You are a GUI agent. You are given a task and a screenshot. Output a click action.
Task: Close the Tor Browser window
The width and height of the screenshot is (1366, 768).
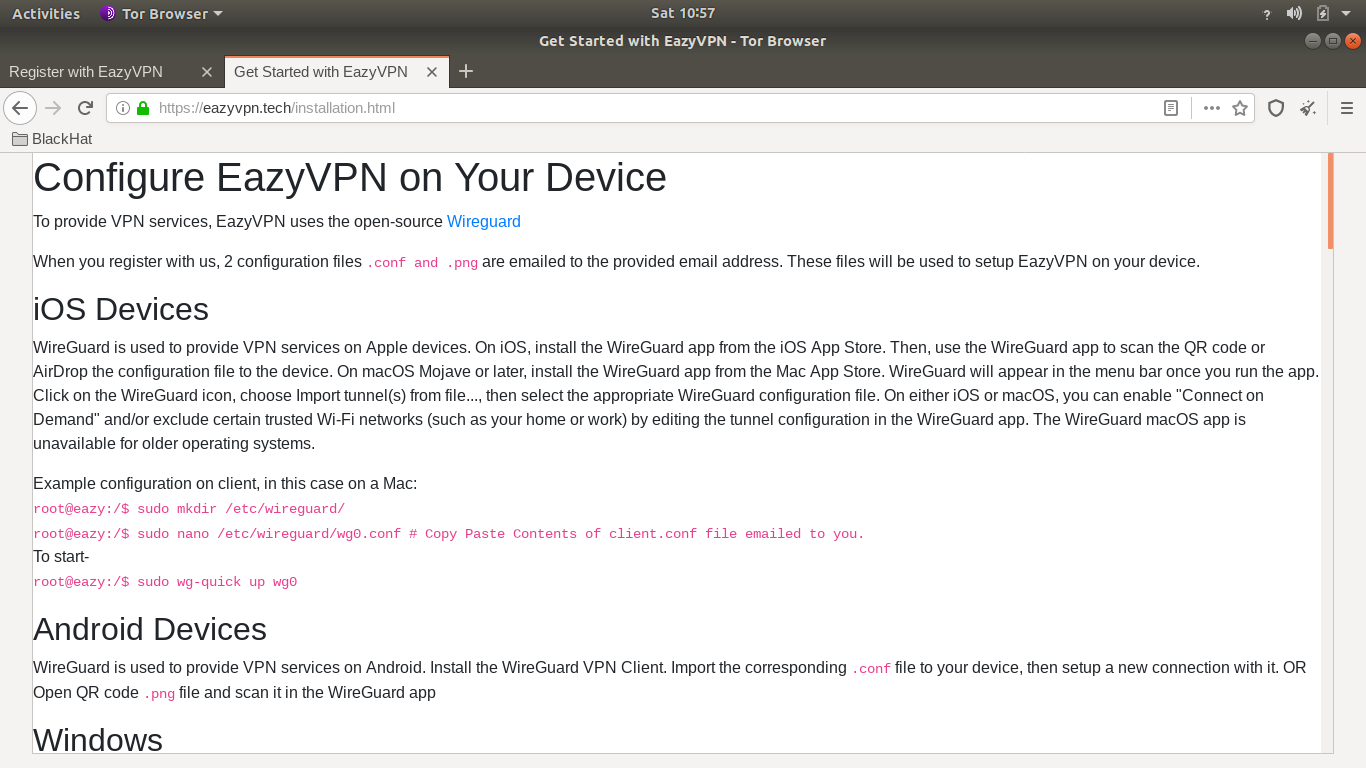(x=1353, y=41)
